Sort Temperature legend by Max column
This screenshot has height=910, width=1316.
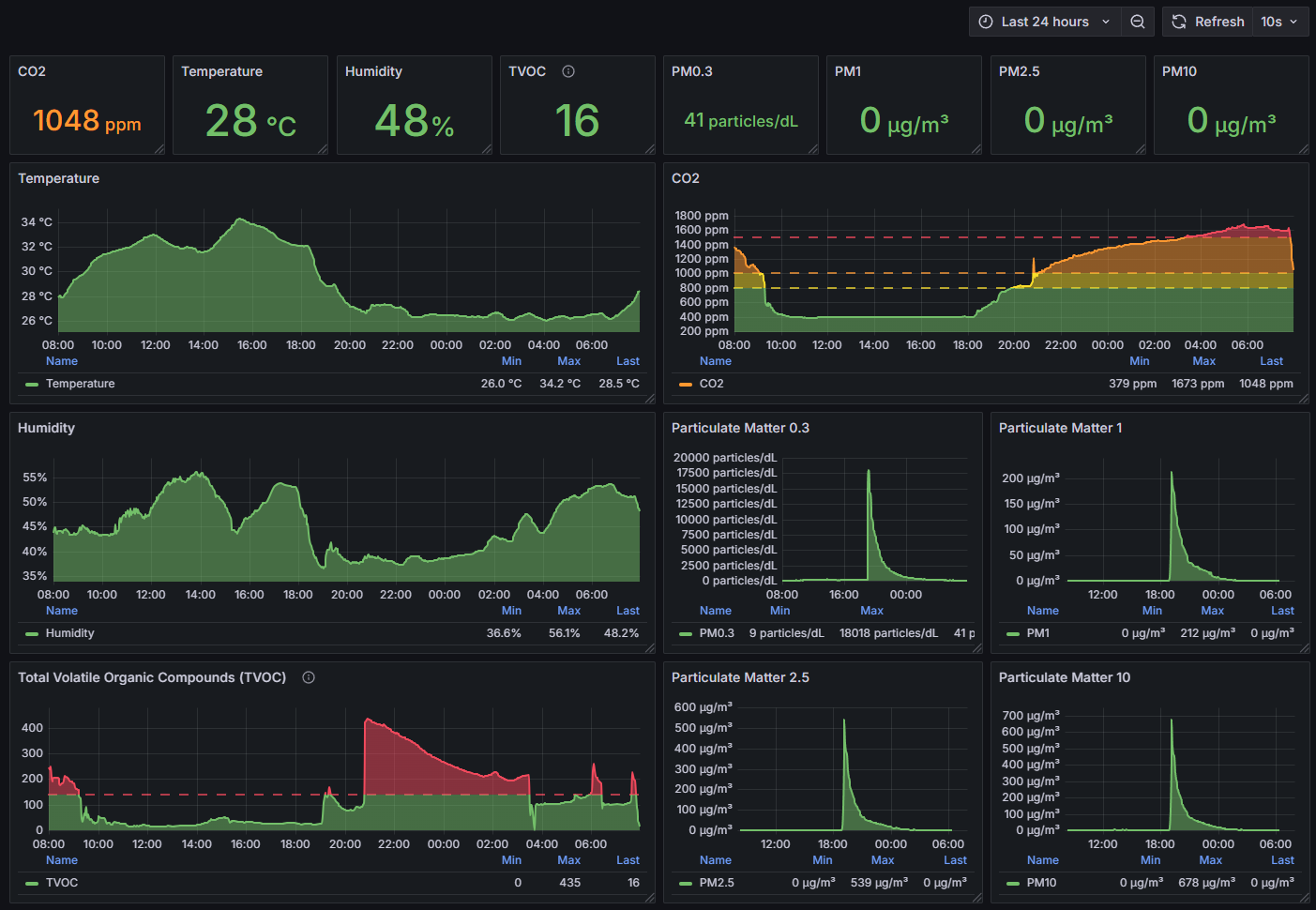tap(568, 361)
